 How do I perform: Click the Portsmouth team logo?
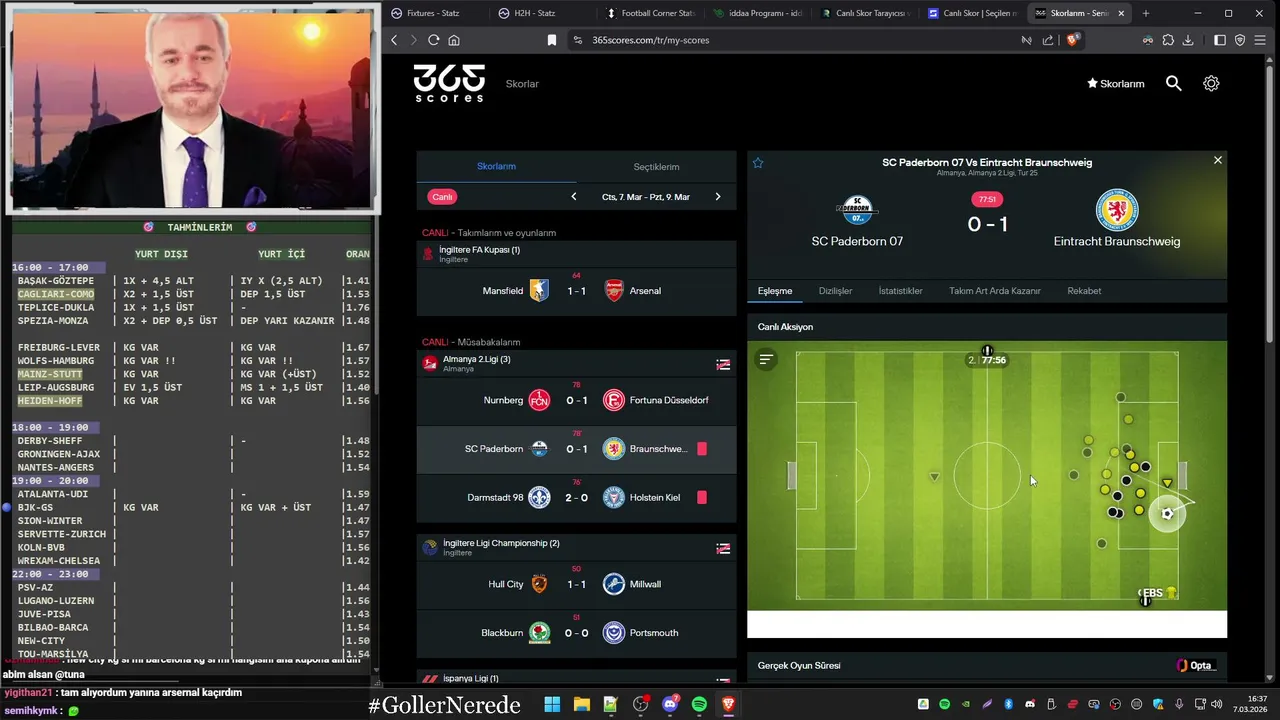click(614, 633)
